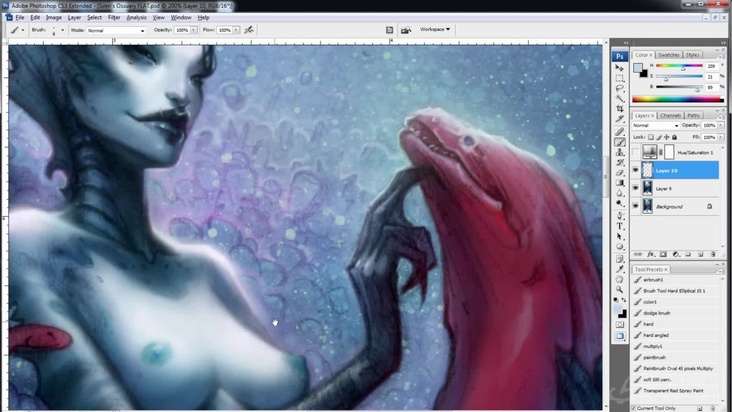Toggle Current Tool Only checkbox
Image resolution: width=732 pixels, height=412 pixels.
[634, 408]
